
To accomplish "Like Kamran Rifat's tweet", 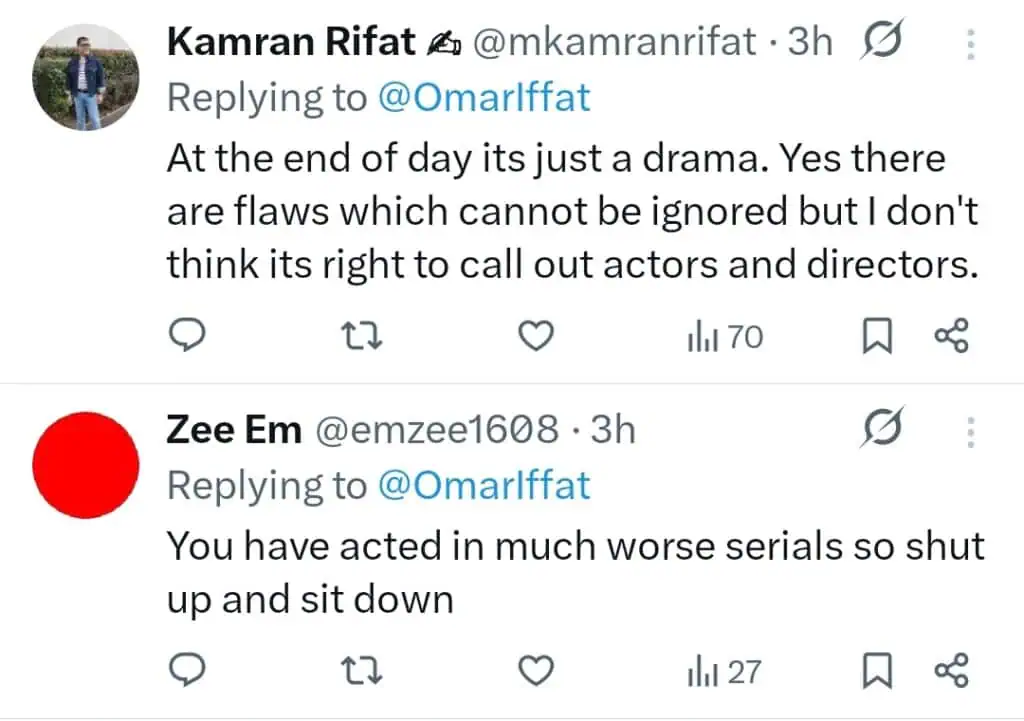I will pyautogui.click(x=539, y=338).
